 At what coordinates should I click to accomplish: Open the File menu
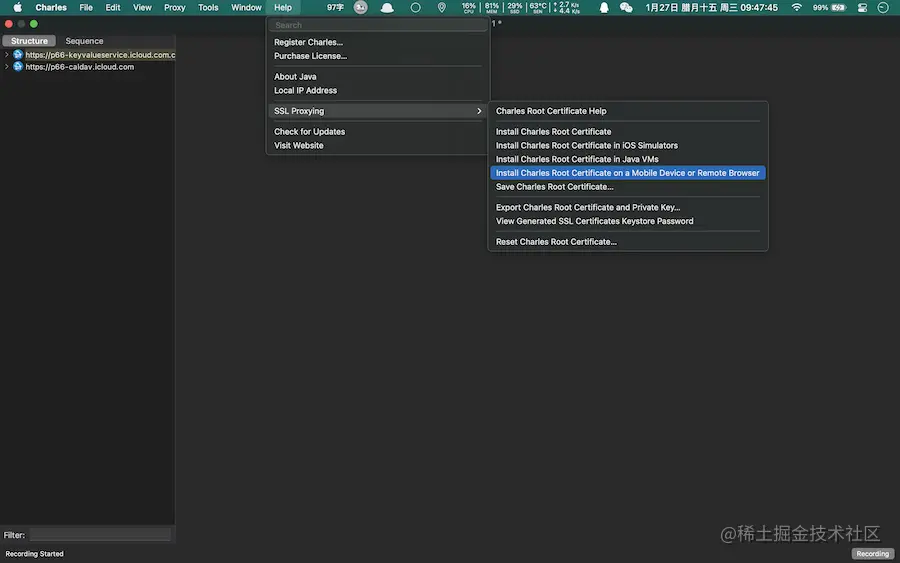(x=86, y=7)
